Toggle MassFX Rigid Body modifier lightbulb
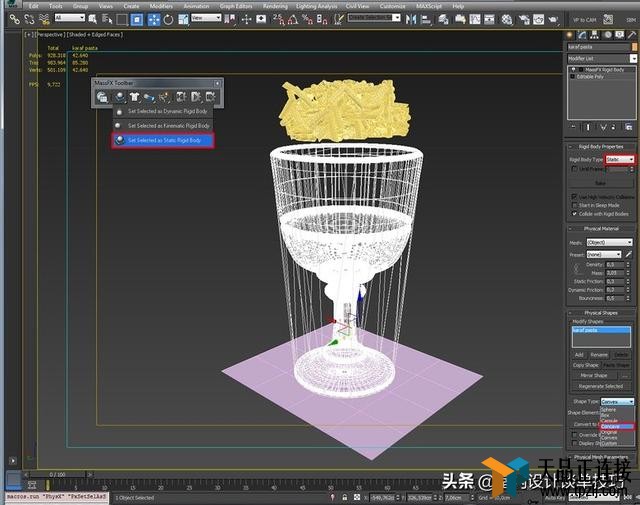The height and width of the screenshot is (505, 640). point(573,70)
